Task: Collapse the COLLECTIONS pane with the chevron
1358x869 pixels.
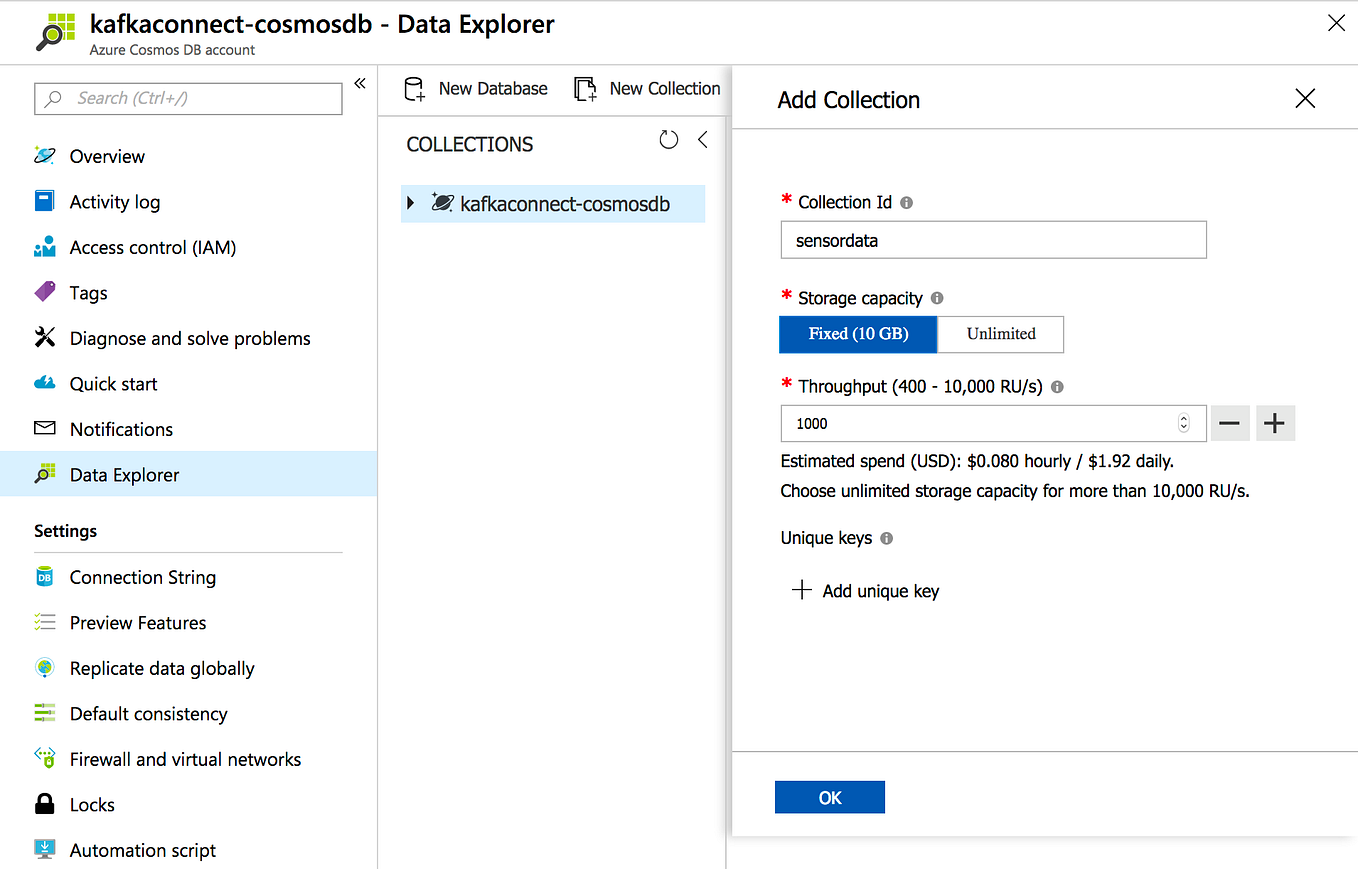Action: (x=702, y=140)
